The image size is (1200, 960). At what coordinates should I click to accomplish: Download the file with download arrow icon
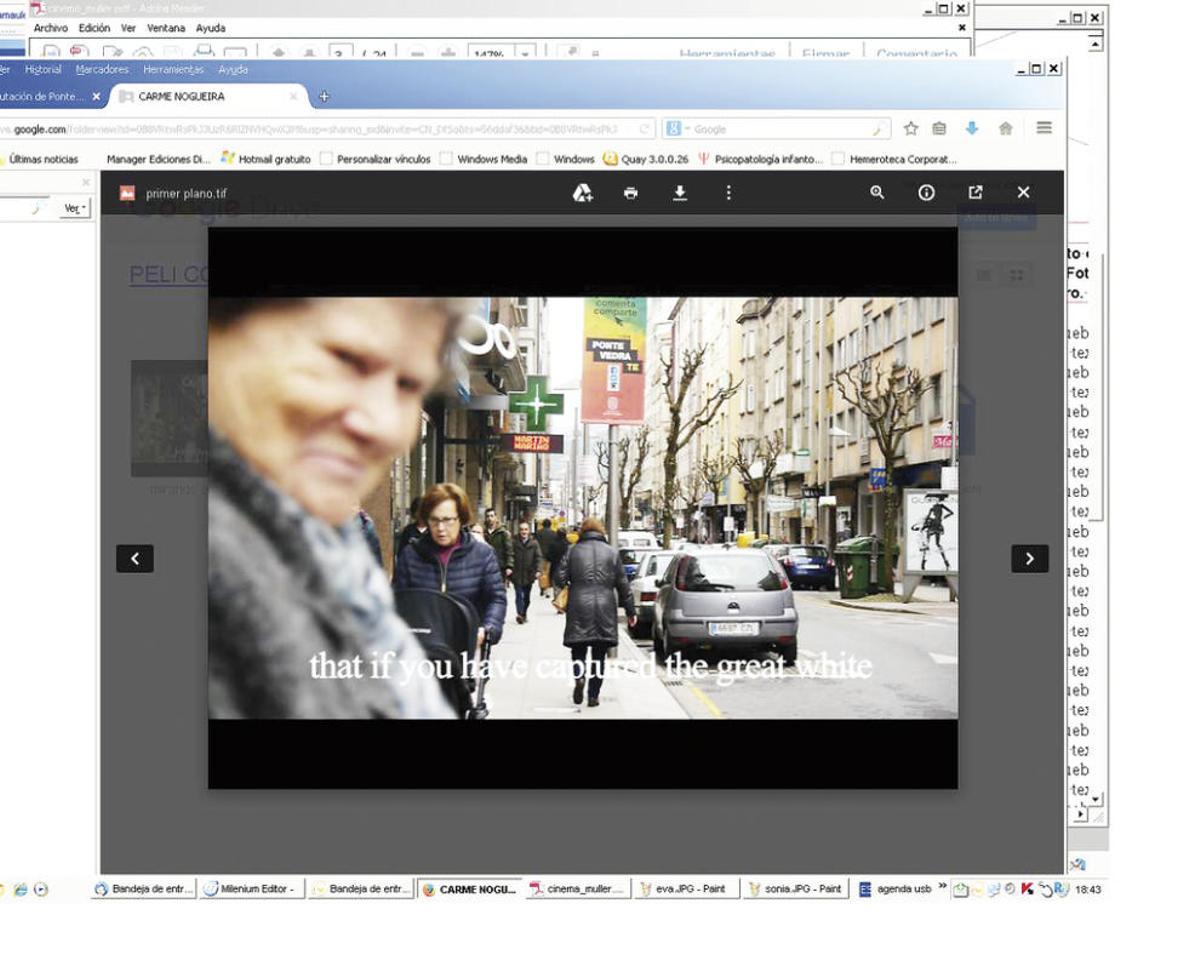(x=679, y=193)
